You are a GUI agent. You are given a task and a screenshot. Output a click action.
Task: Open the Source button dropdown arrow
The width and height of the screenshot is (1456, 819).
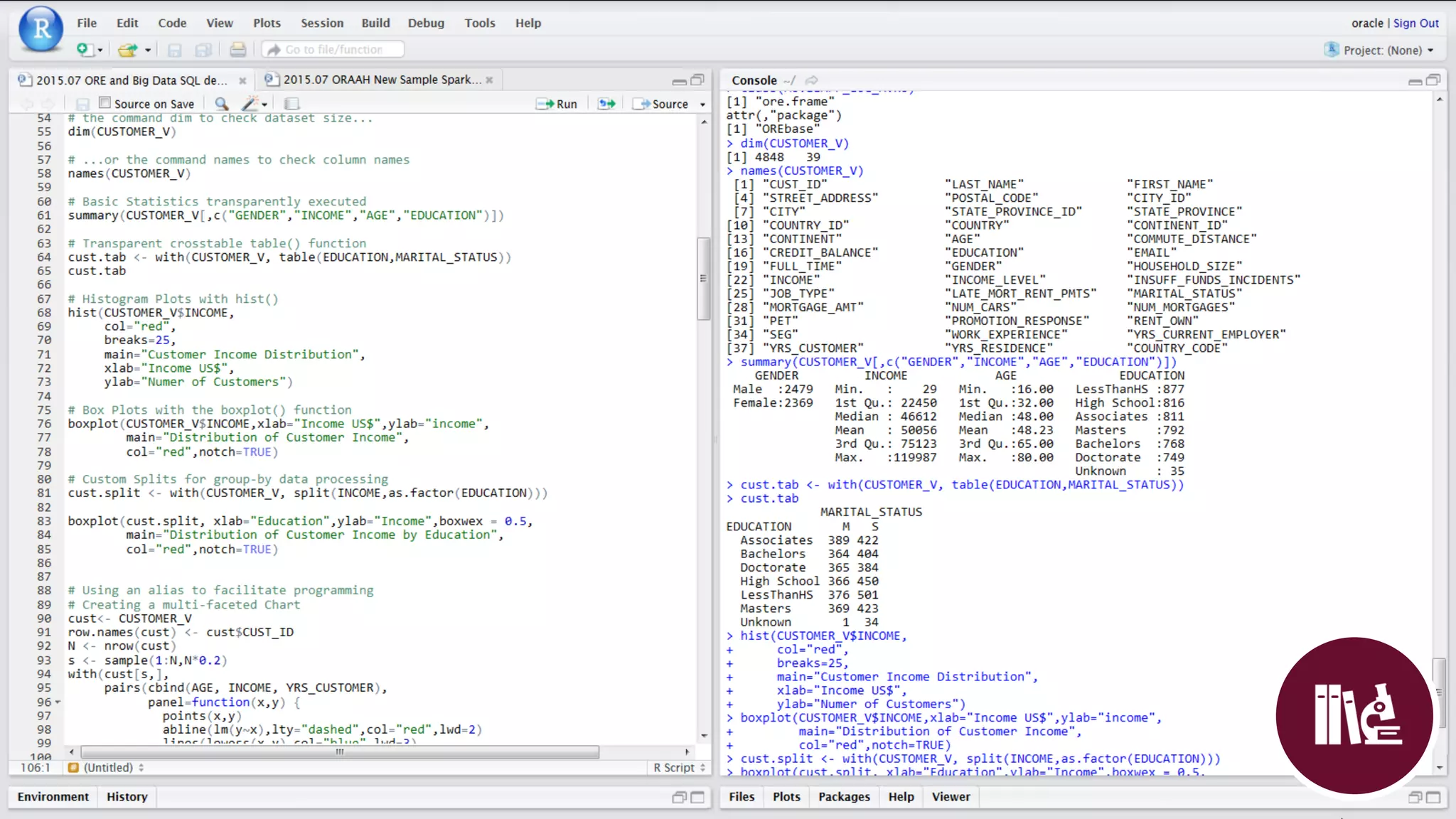(x=702, y=105)
